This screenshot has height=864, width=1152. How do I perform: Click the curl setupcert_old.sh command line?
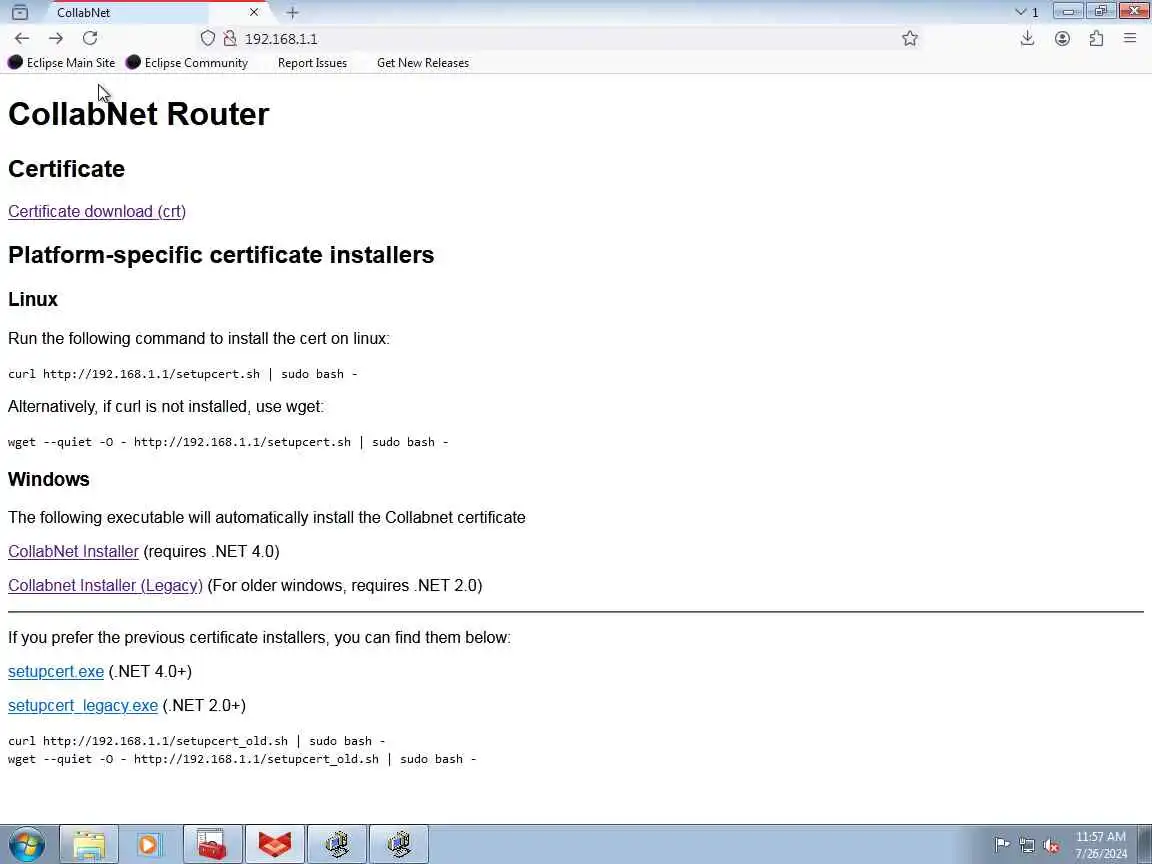point(197,741)
